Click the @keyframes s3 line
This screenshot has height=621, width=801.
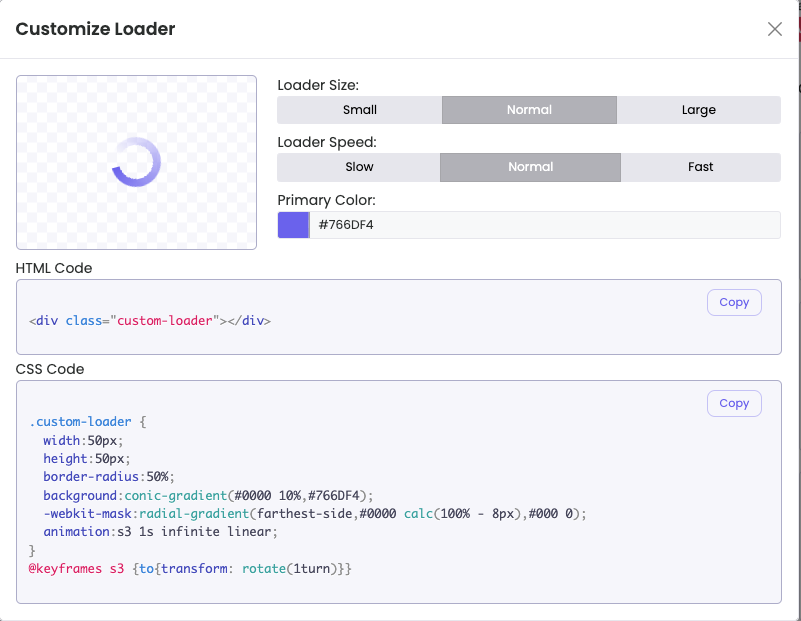[x=190, y=568]
